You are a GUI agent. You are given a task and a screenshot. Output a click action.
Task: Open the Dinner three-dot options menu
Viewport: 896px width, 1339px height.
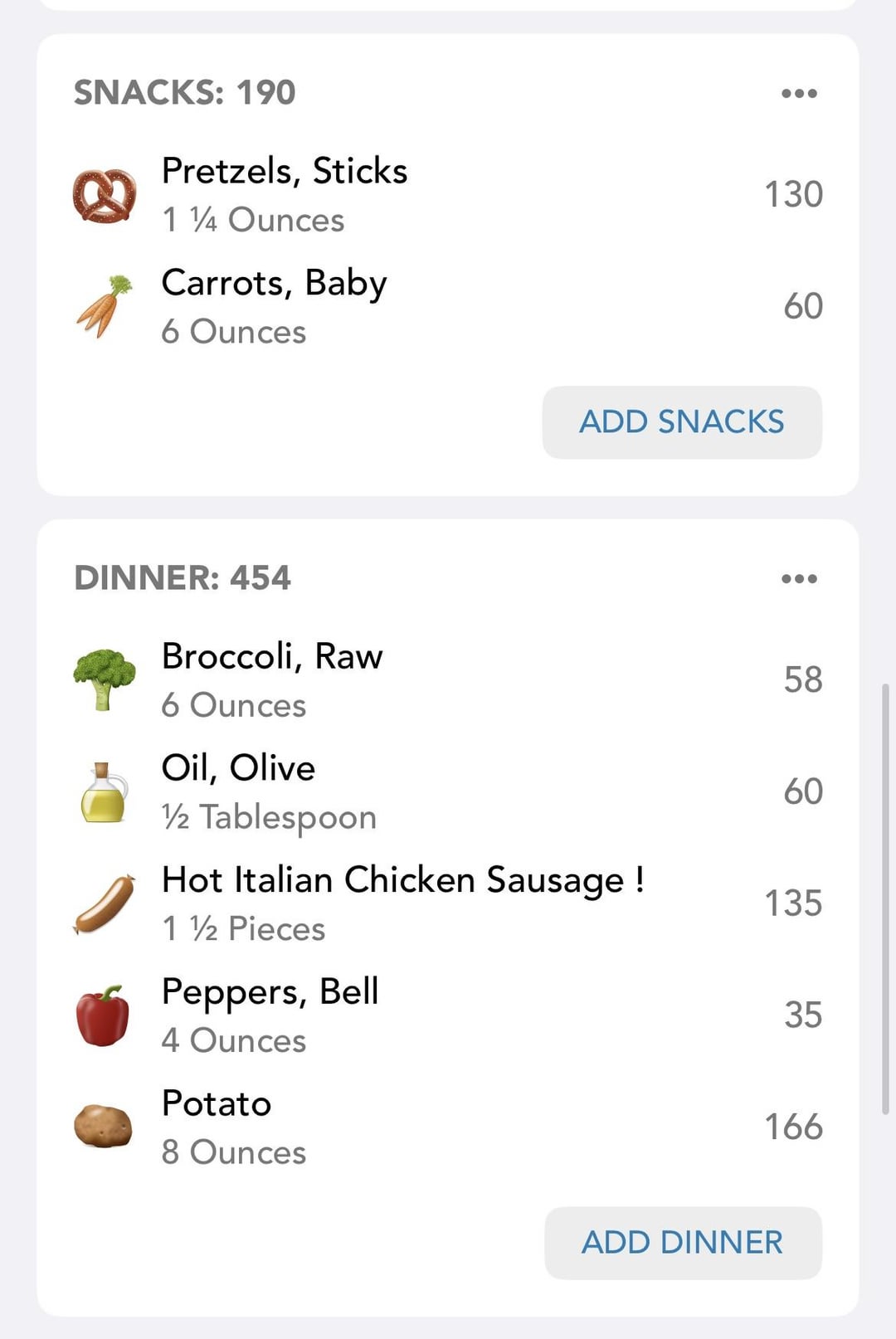coord(799,578)
